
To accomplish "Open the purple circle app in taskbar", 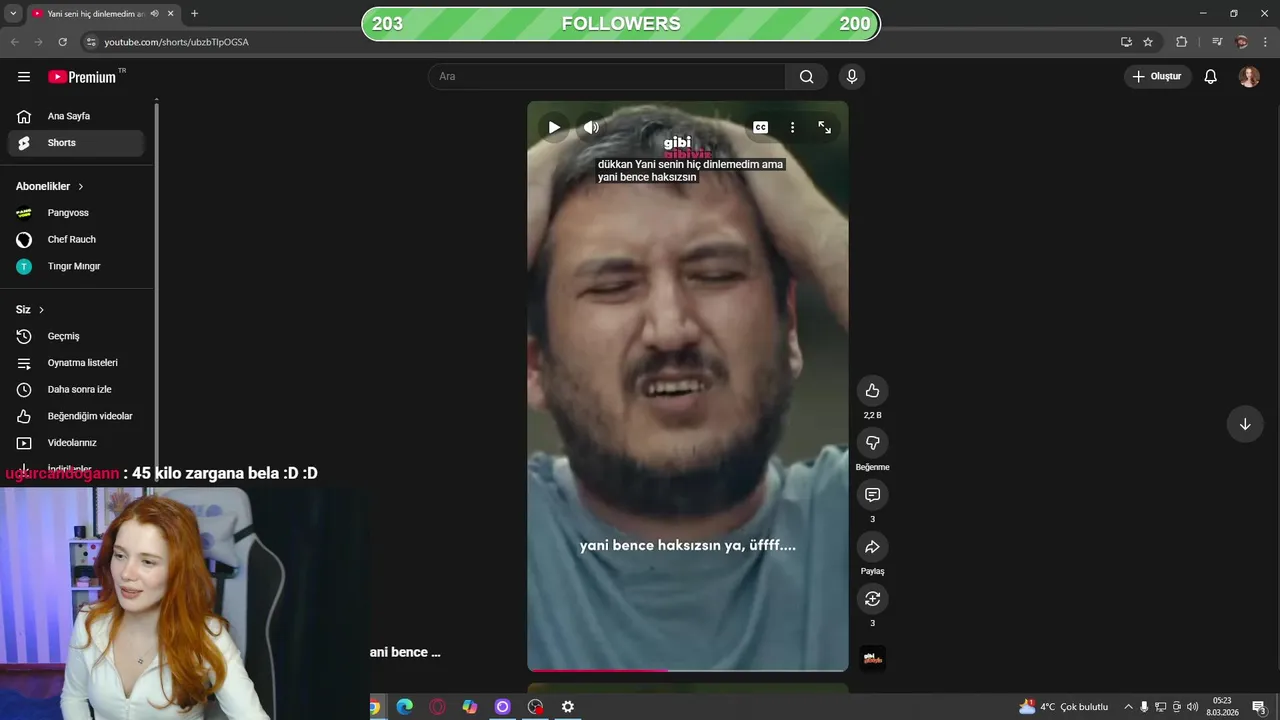I will click(503, 707).
